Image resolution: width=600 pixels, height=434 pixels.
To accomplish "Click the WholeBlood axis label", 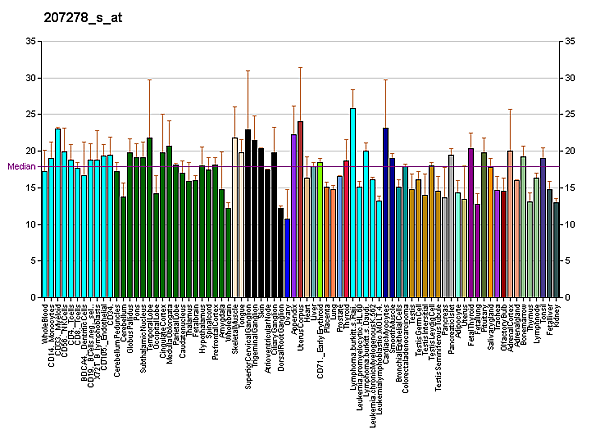I will [46, 324].
